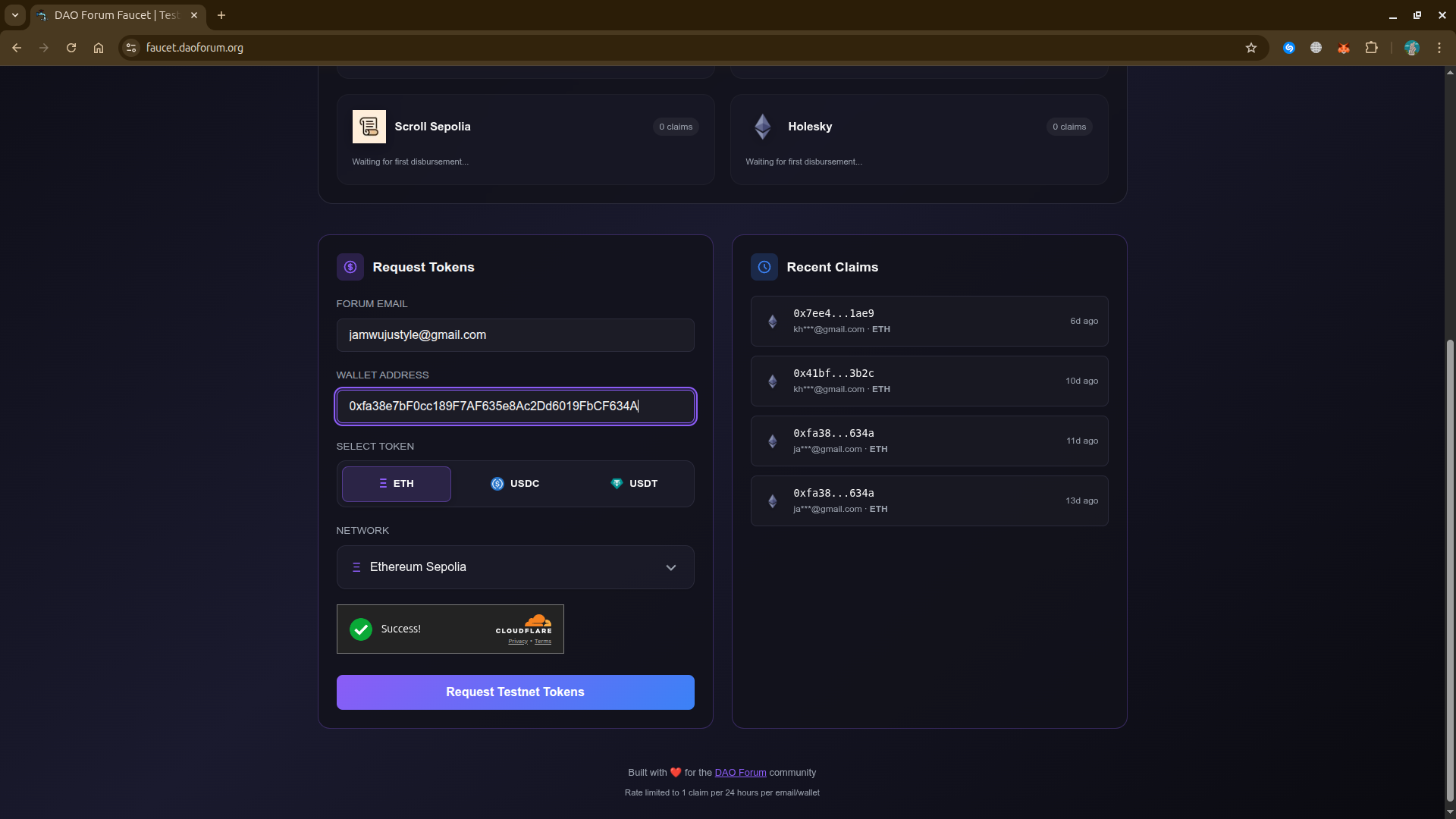Select USDC as the token
1456x819 pixels.
click(x=515, y=484)
